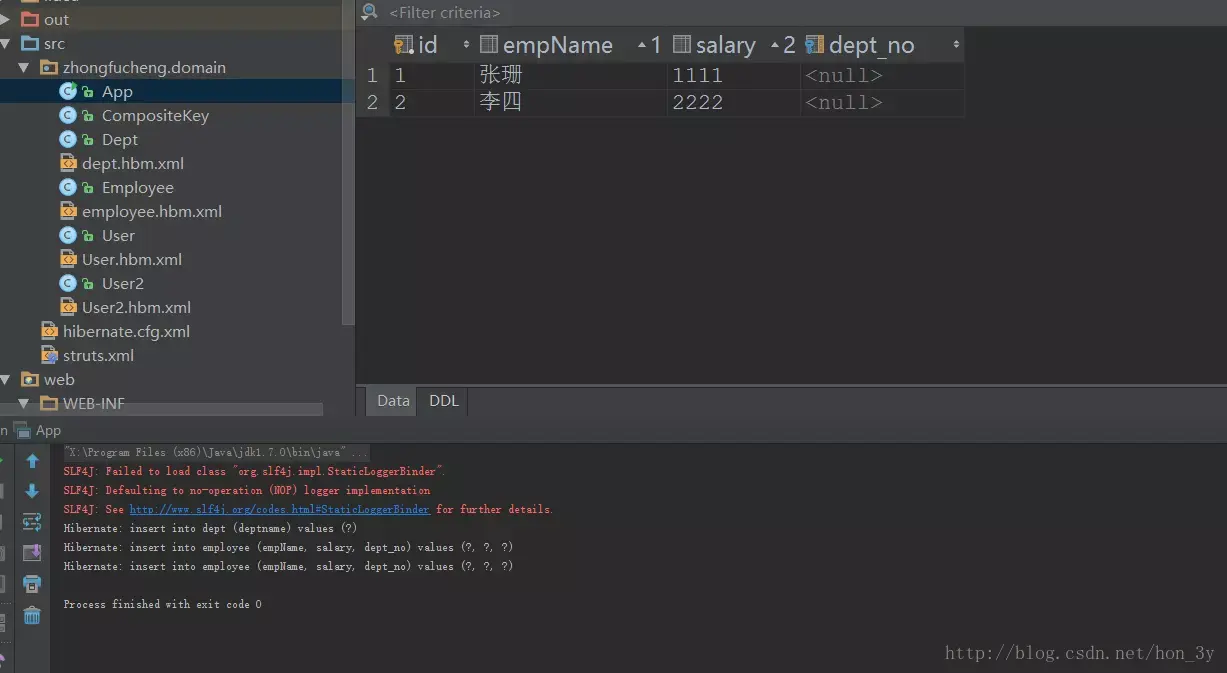Click the column icon beside empName header
Screen dimensions: 1227x673
(489, 44)
